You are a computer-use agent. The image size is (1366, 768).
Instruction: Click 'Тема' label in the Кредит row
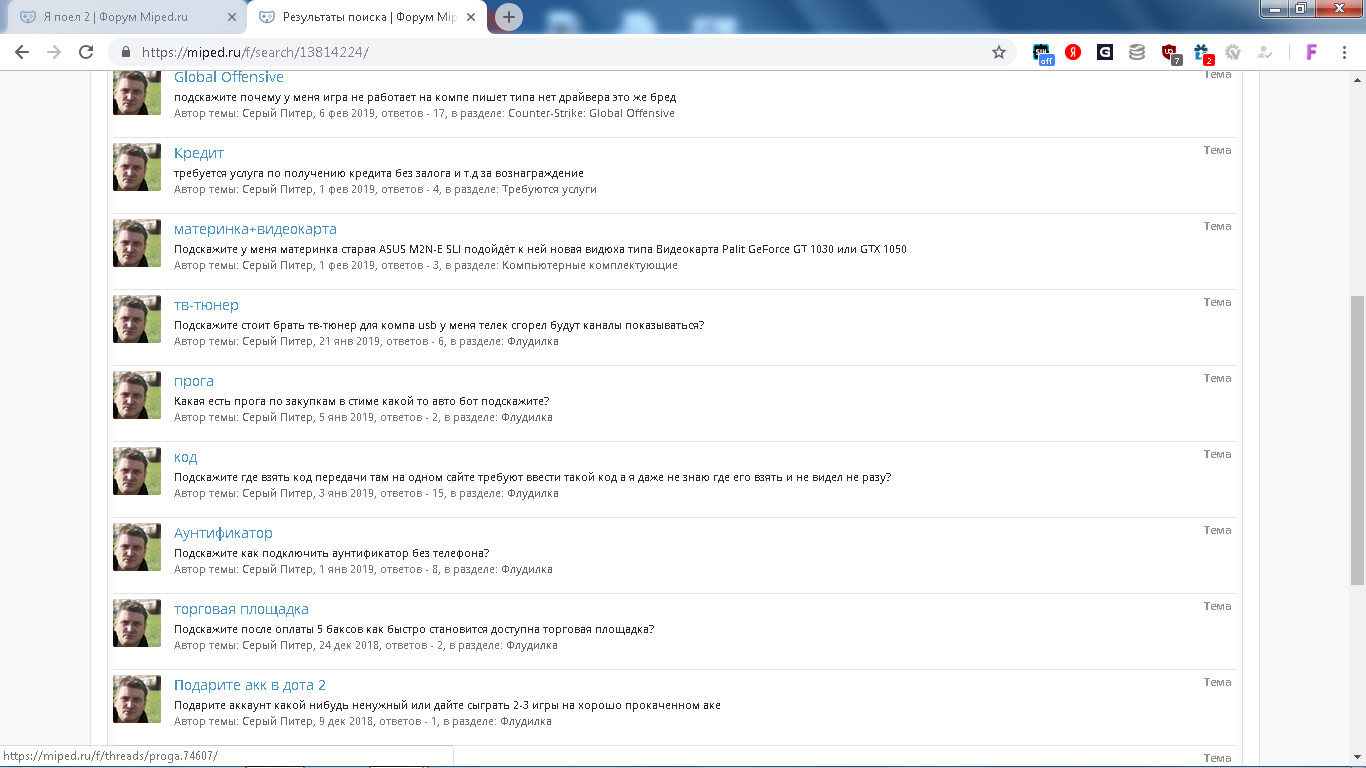tap(1217, 150)
